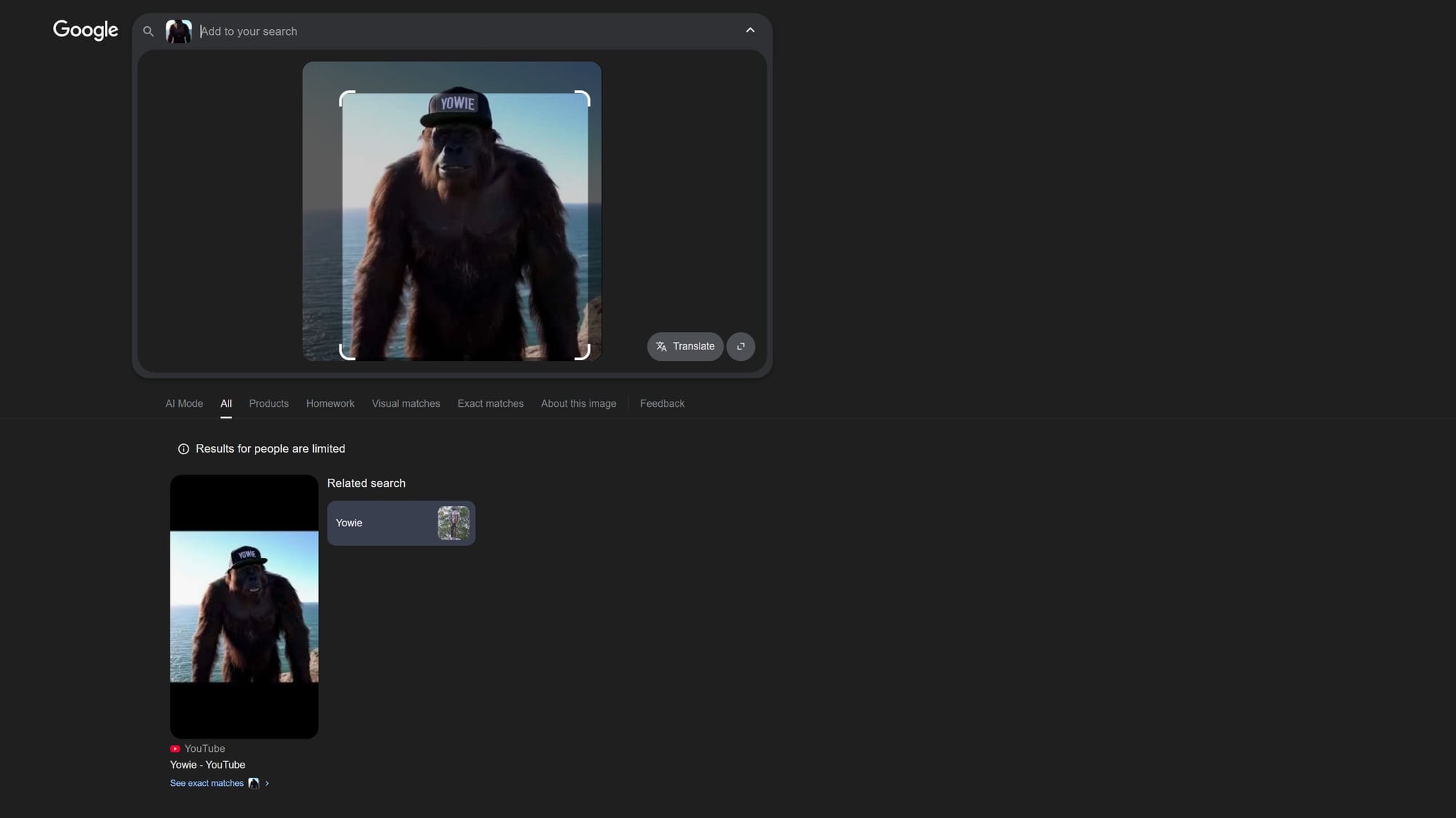Click the info icon beside limited results notice
The height and width of the screenshot is (818, 1456).
pos(183,449)
